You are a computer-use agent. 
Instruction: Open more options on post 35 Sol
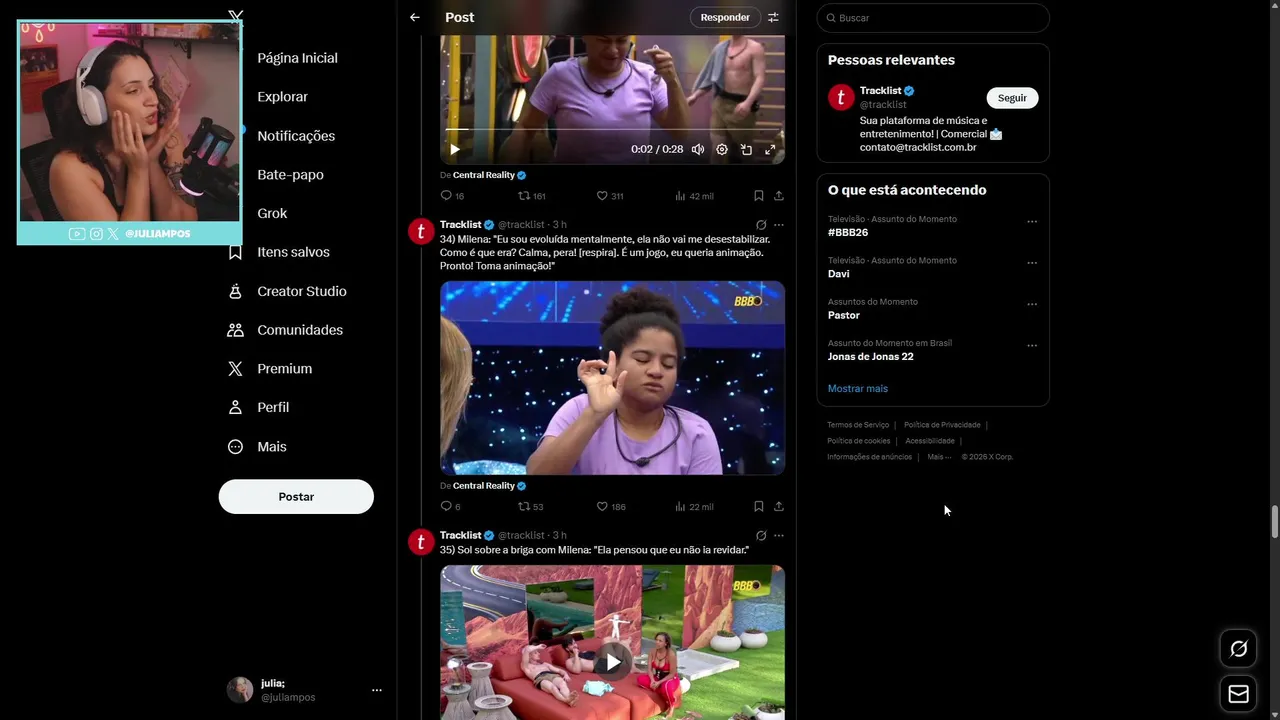pyautogui.click(x=779, y=536)
